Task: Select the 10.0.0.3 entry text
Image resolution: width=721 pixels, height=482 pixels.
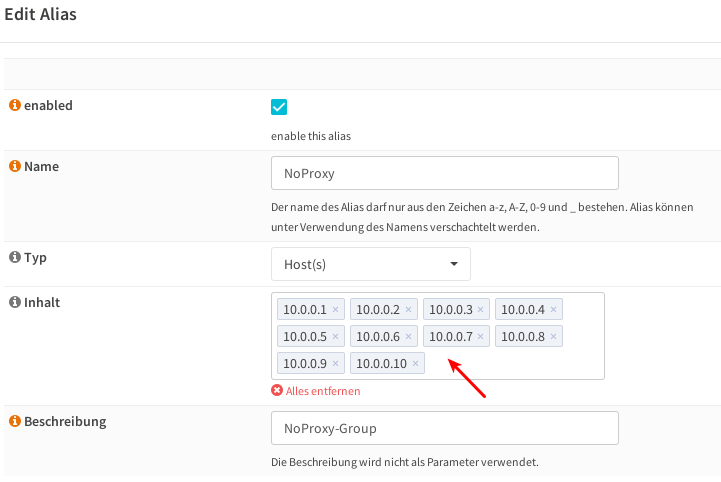Action: point(451,310)
